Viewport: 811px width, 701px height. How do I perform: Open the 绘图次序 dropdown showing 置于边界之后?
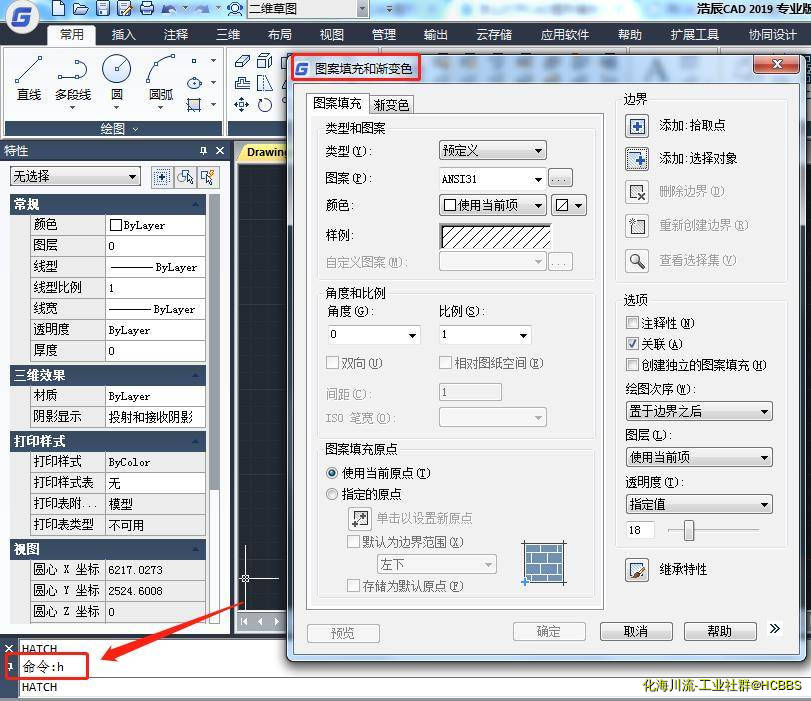(699, 411)
